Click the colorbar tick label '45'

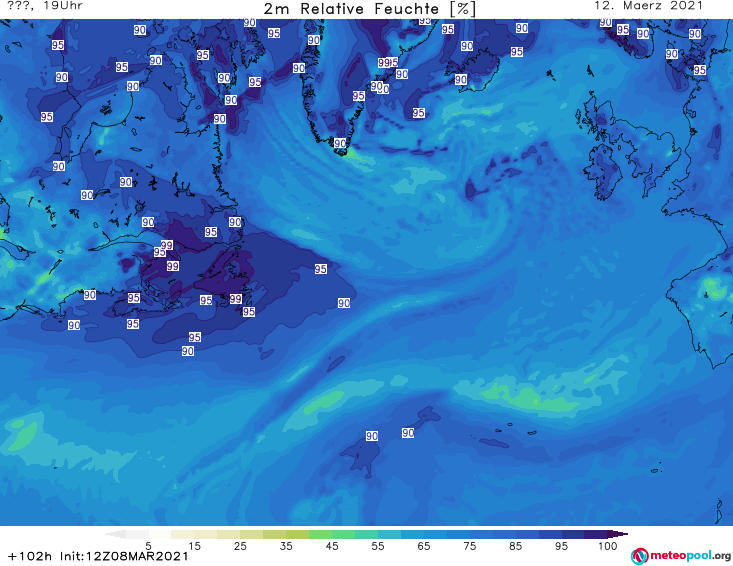pos(331,546)
